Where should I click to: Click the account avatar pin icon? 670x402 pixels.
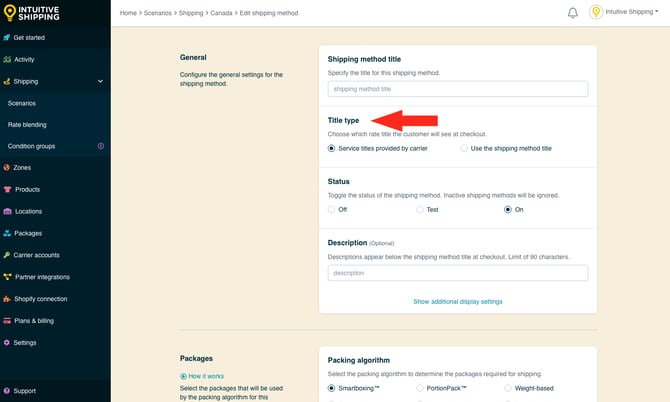[x=596, y=12]
